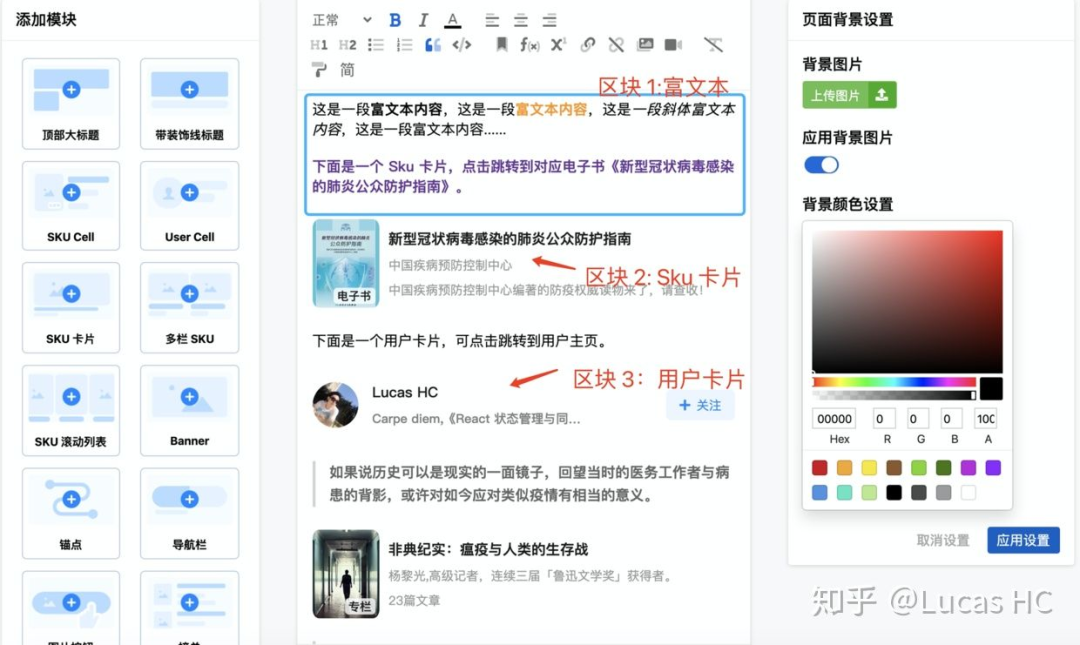Viewport: 1080px width, 645px height.
Task: Toggle blockquote formatting
Action: [x=433, y=45]
